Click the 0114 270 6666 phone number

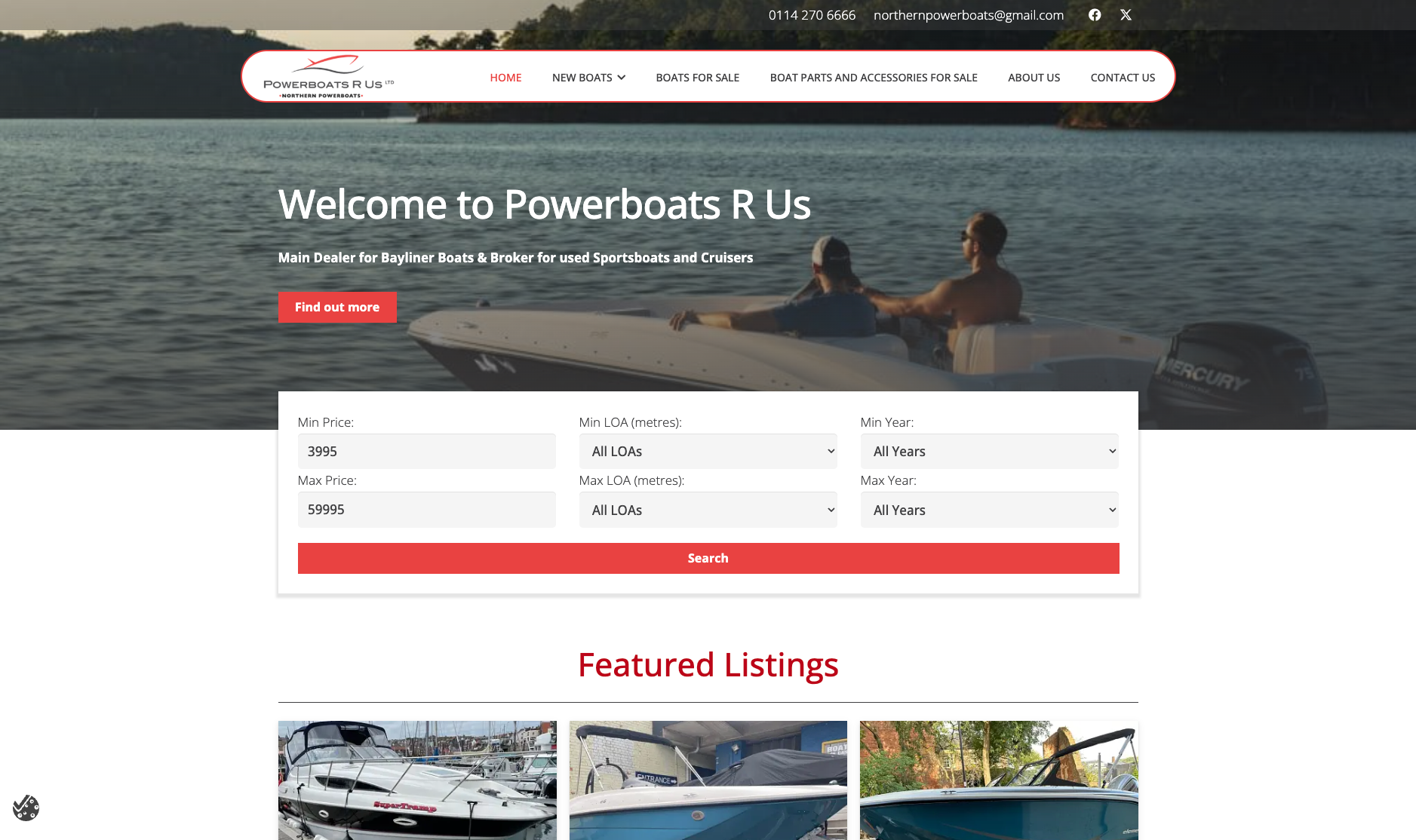(x=812, y=15)
